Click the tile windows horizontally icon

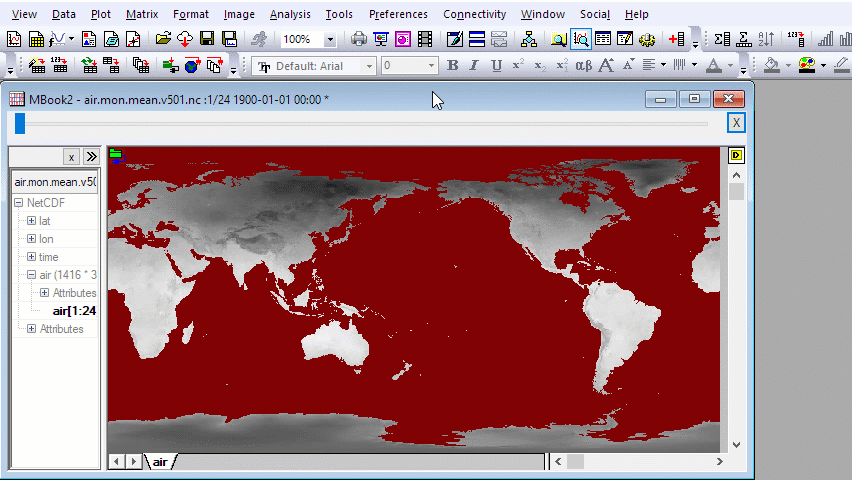coord(477,39)
